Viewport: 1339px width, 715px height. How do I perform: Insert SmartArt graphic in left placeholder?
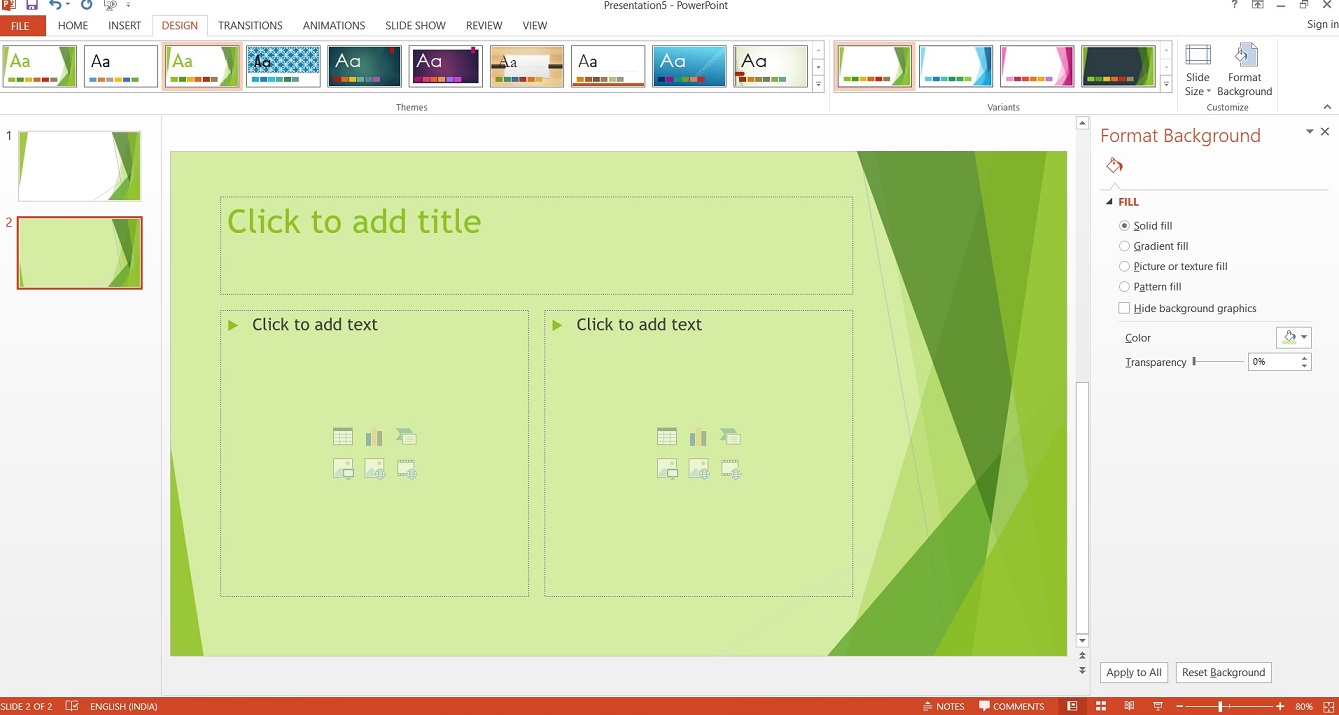(406, 437)
